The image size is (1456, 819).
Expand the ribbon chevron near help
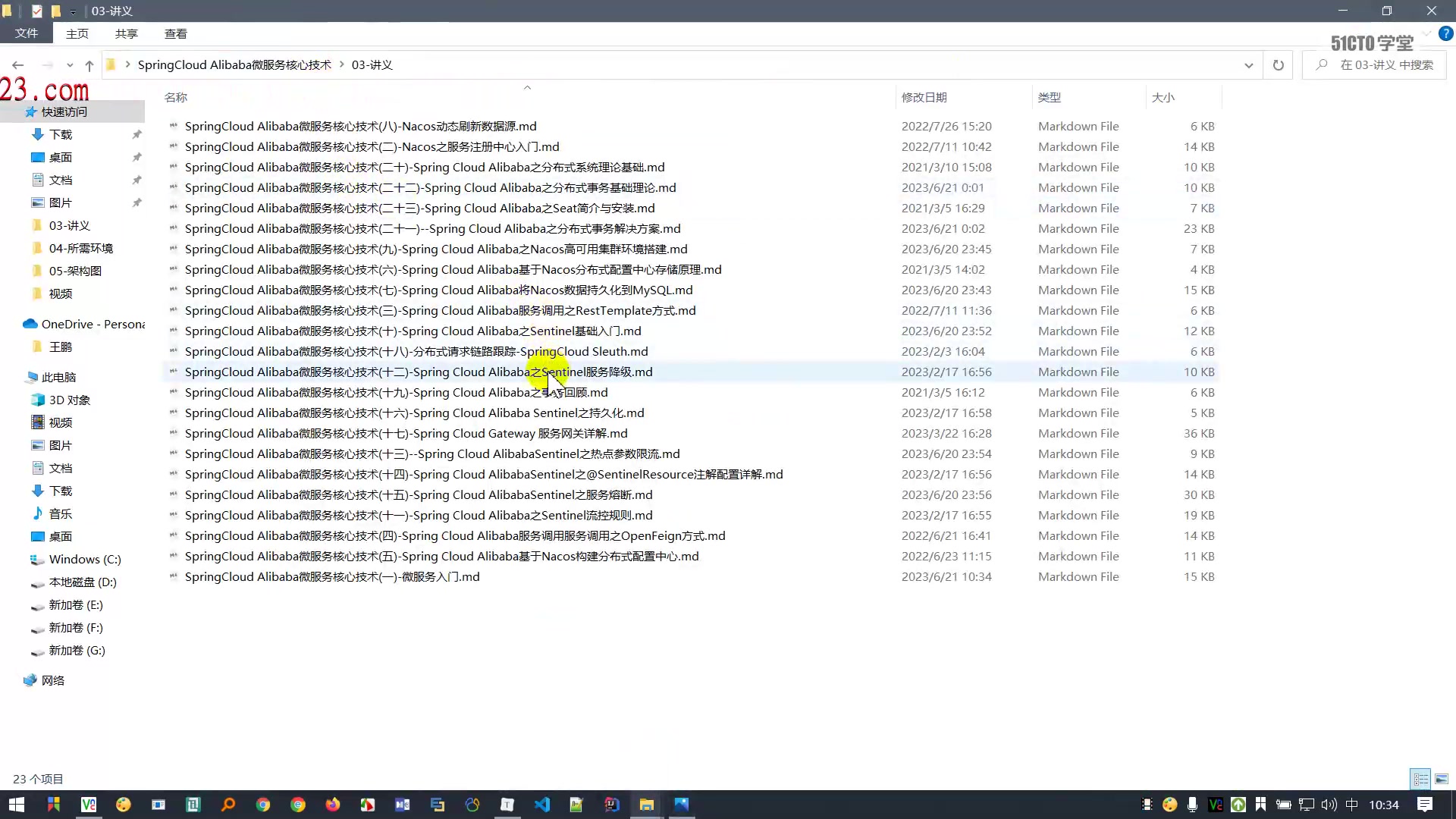point(1427,33)
